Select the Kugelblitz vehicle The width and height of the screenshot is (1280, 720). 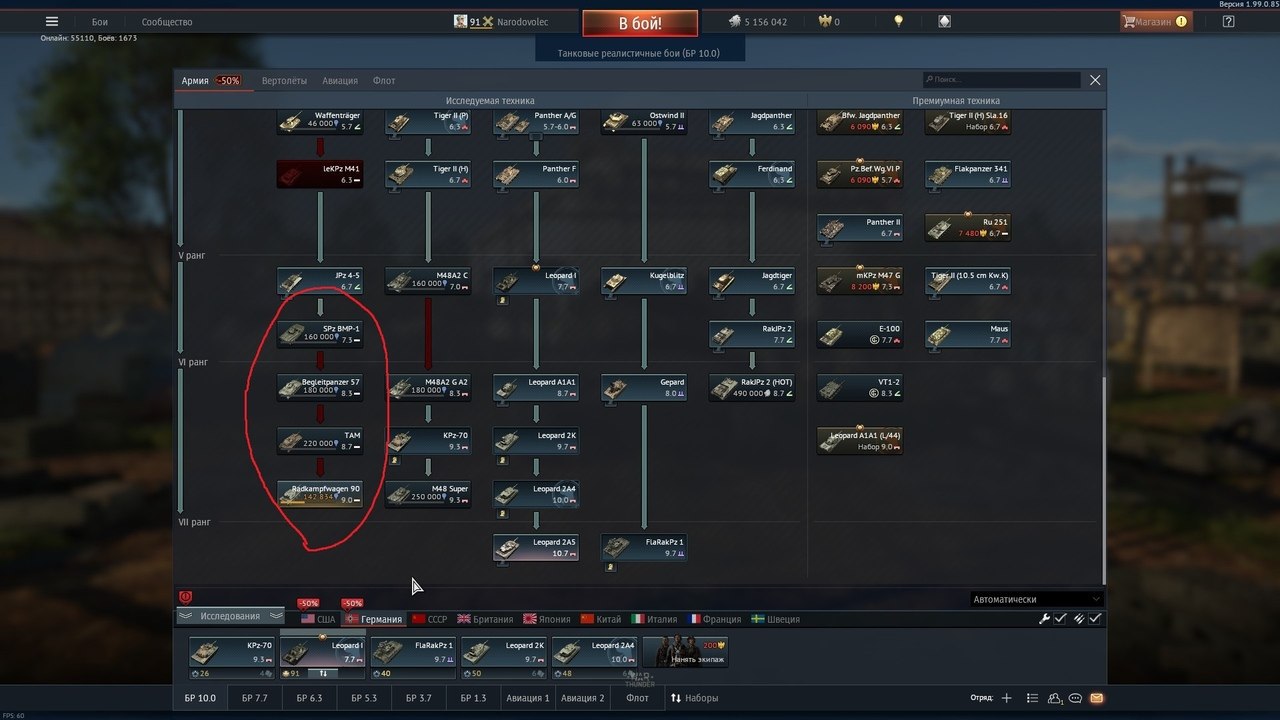click(x=644, y=281)
